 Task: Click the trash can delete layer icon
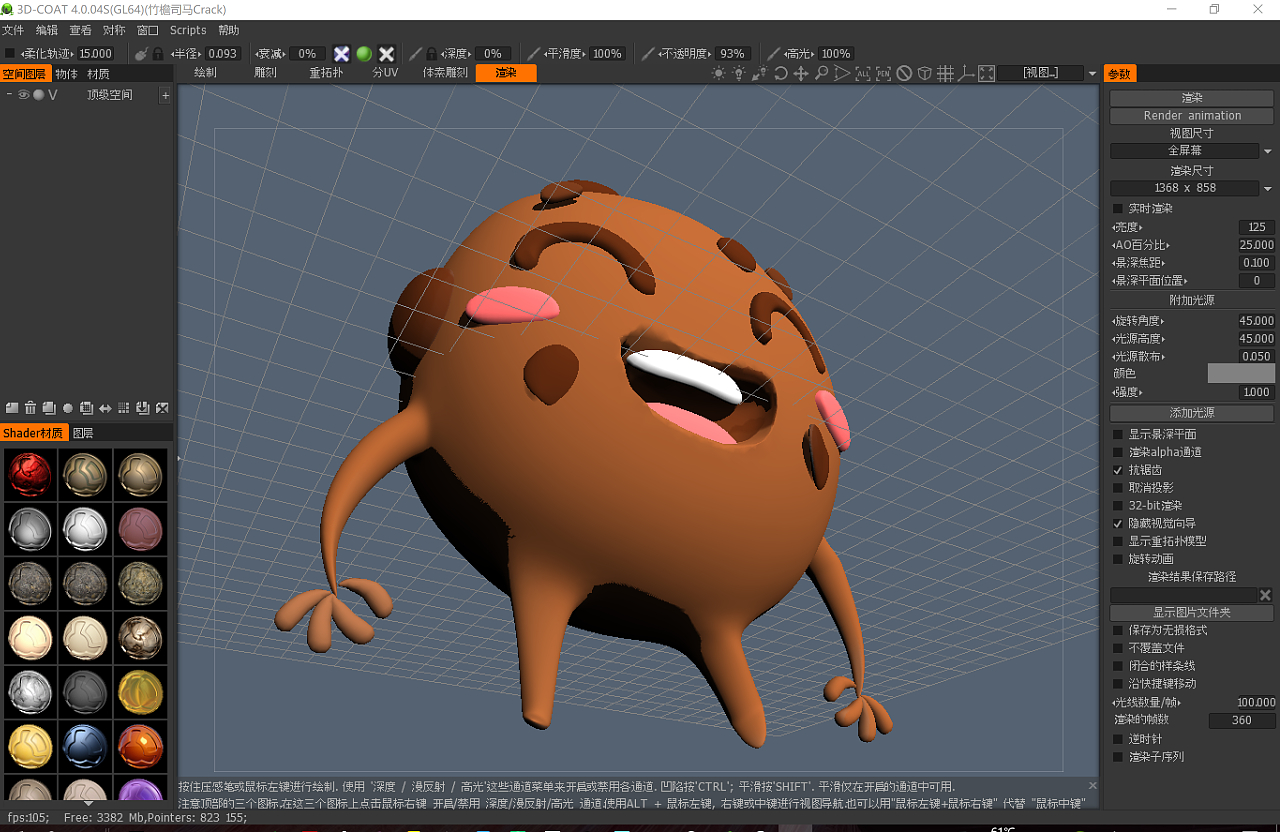click(31, 408)
